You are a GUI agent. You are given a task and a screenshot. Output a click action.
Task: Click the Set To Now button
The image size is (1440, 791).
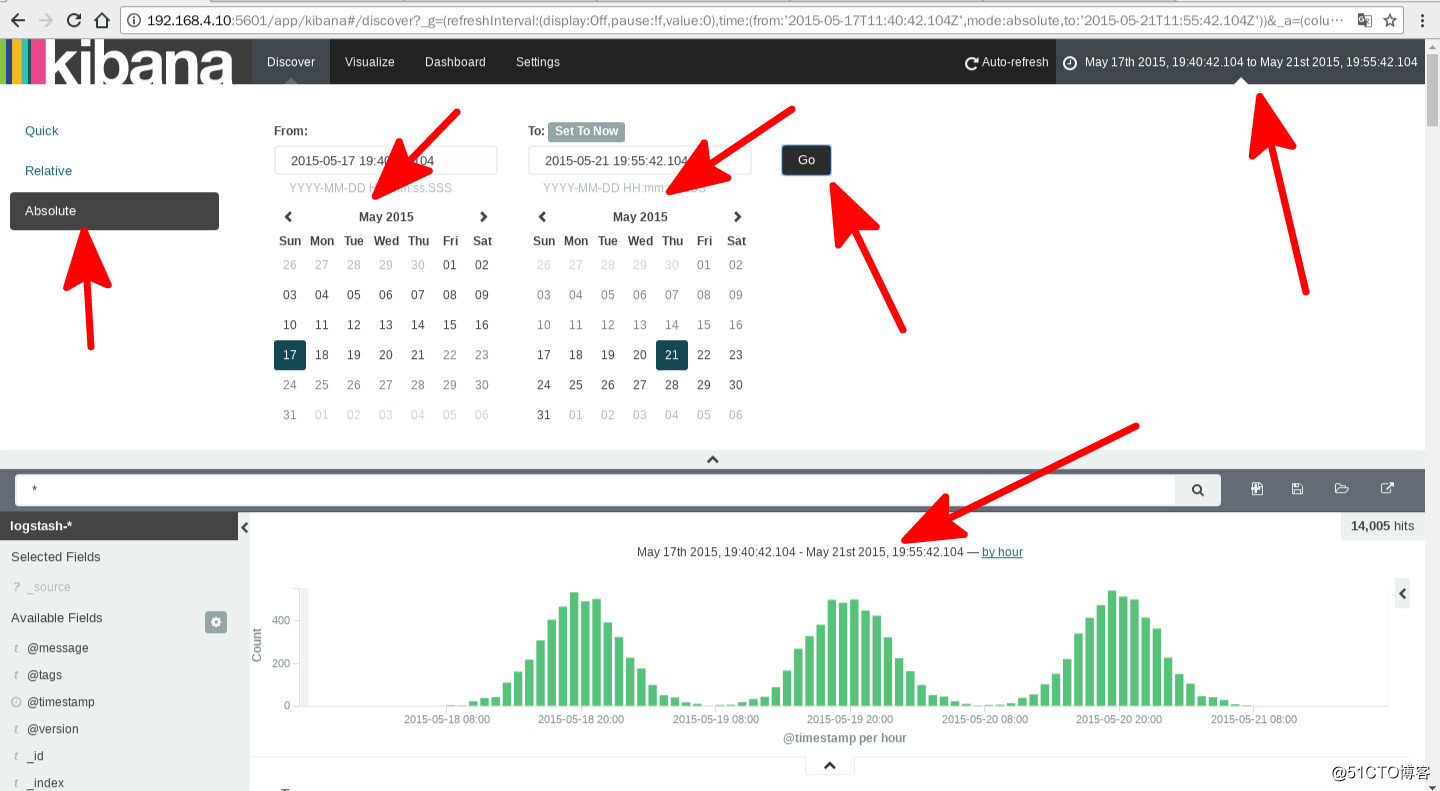click(586, 131)
